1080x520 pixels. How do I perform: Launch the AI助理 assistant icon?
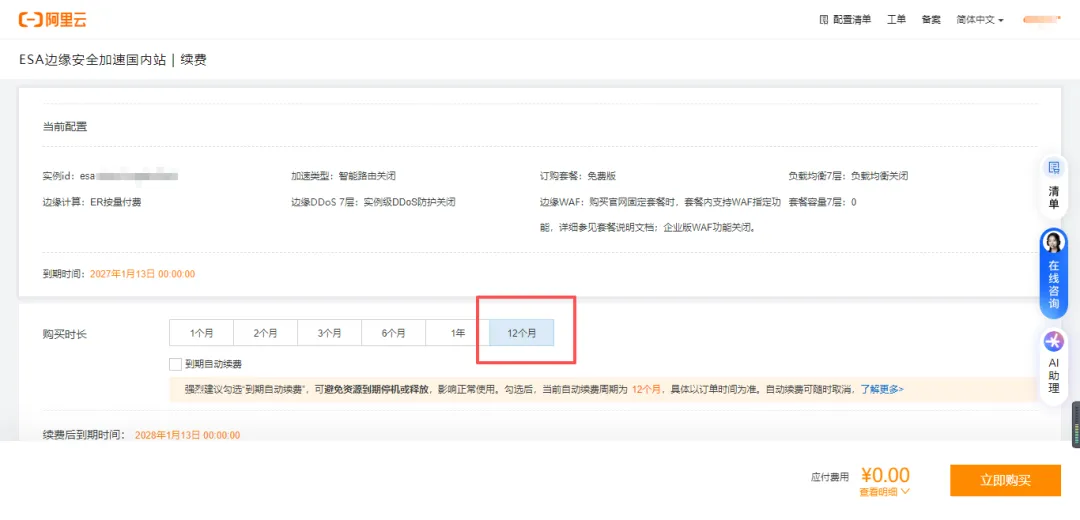(x=1053, y=342)
